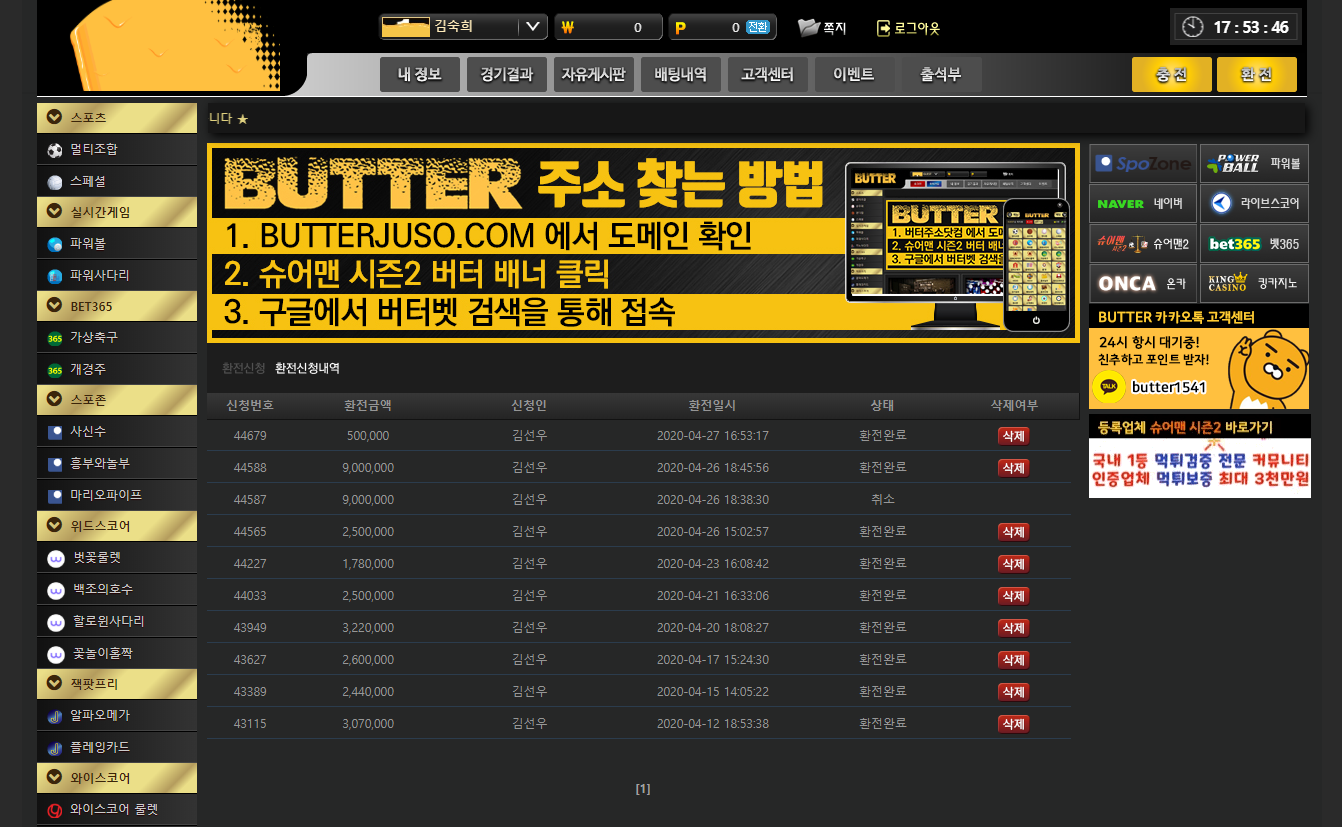
Task: Click the 로그아웃 logout icon
Action: click(883, 28)
